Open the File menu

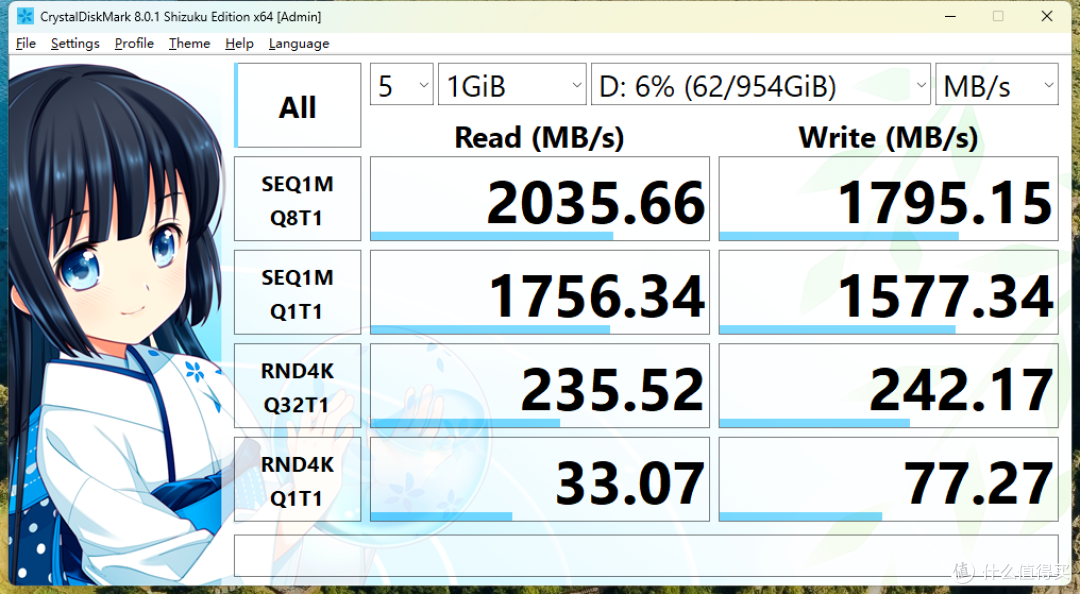click(x=25, y=43)
